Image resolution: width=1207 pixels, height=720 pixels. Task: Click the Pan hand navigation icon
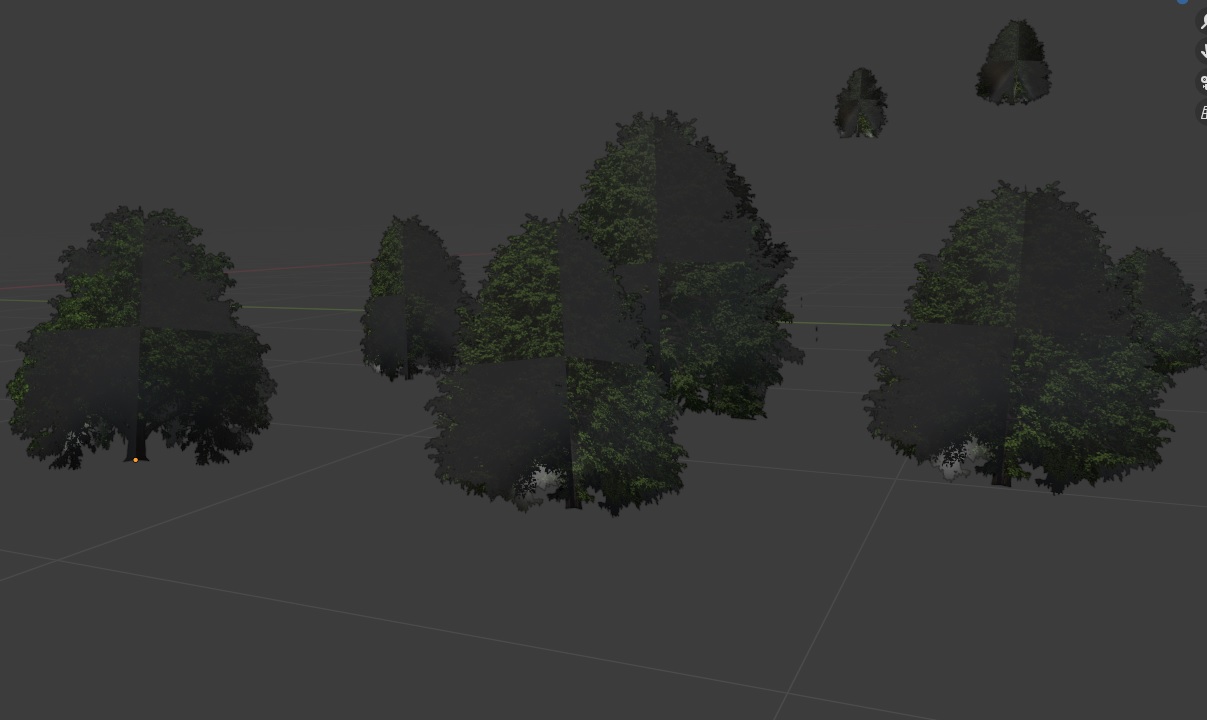coord(1202,52)
